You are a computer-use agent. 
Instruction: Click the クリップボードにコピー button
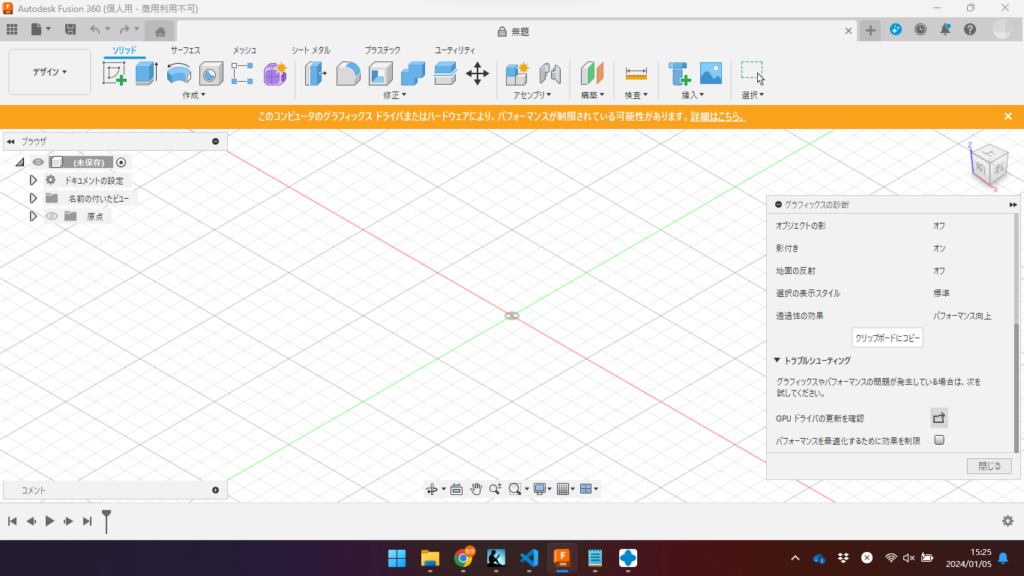pos(888,338)
